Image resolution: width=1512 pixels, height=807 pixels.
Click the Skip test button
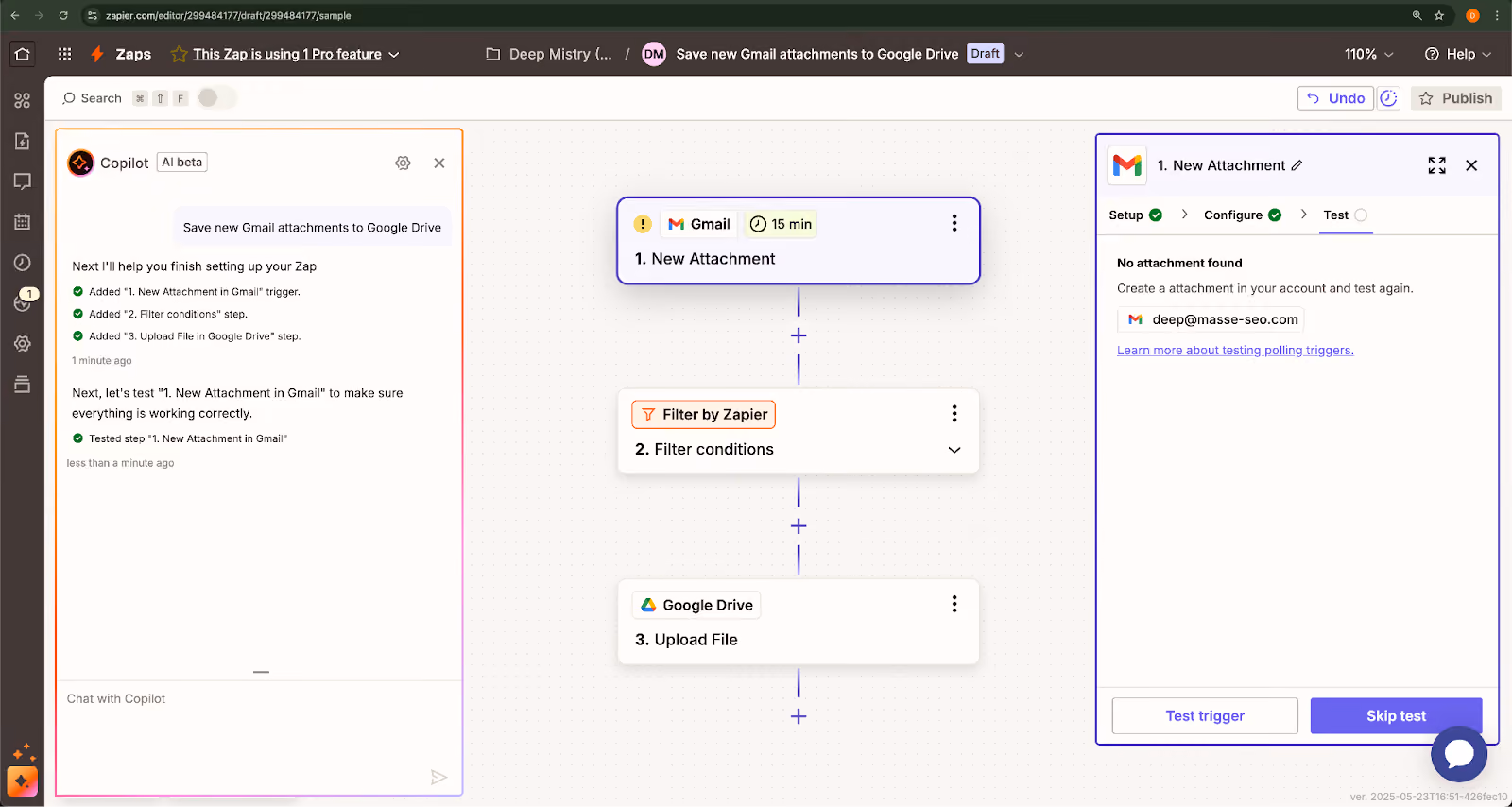(x=1396, y=715)
